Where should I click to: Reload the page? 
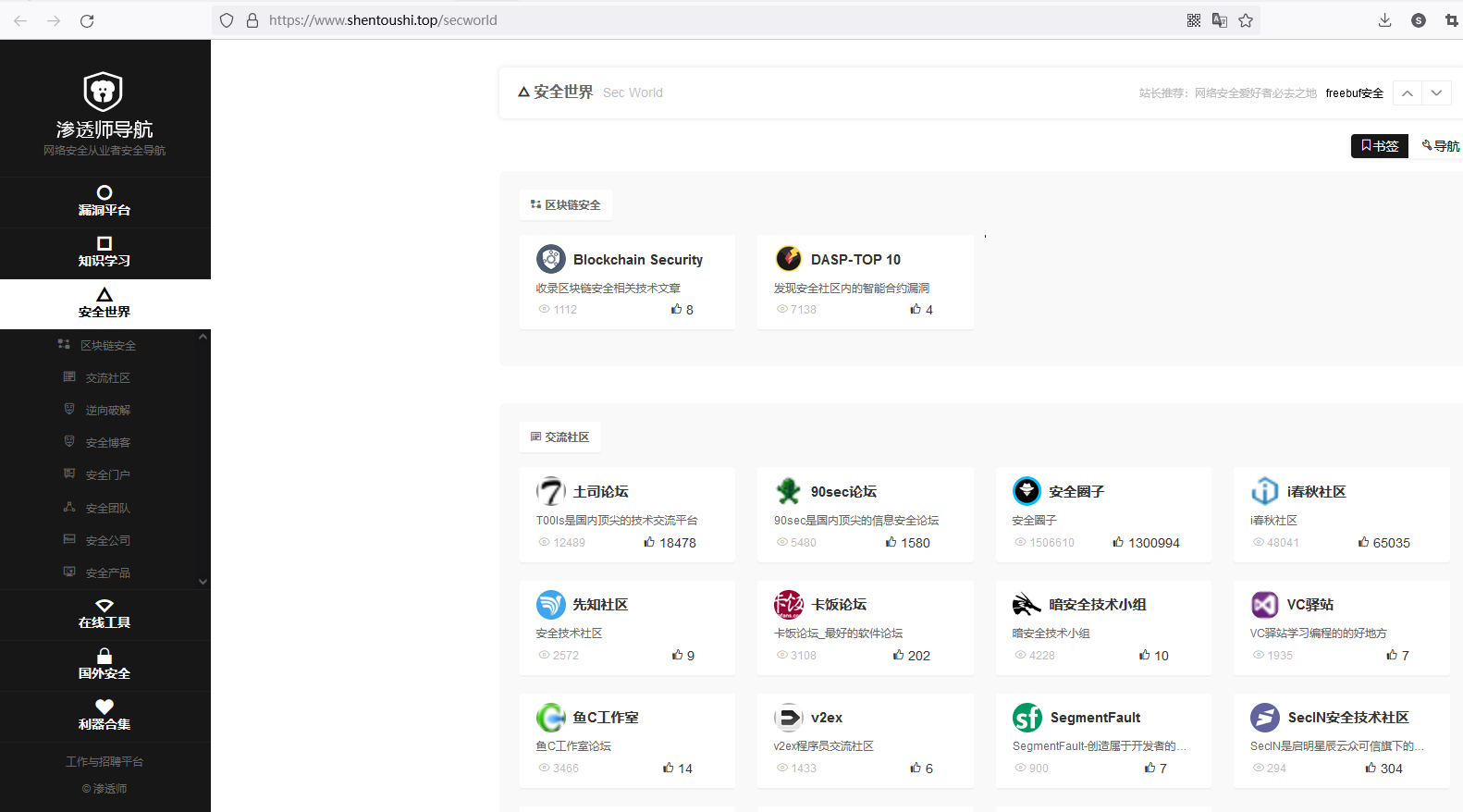(87, 20)
